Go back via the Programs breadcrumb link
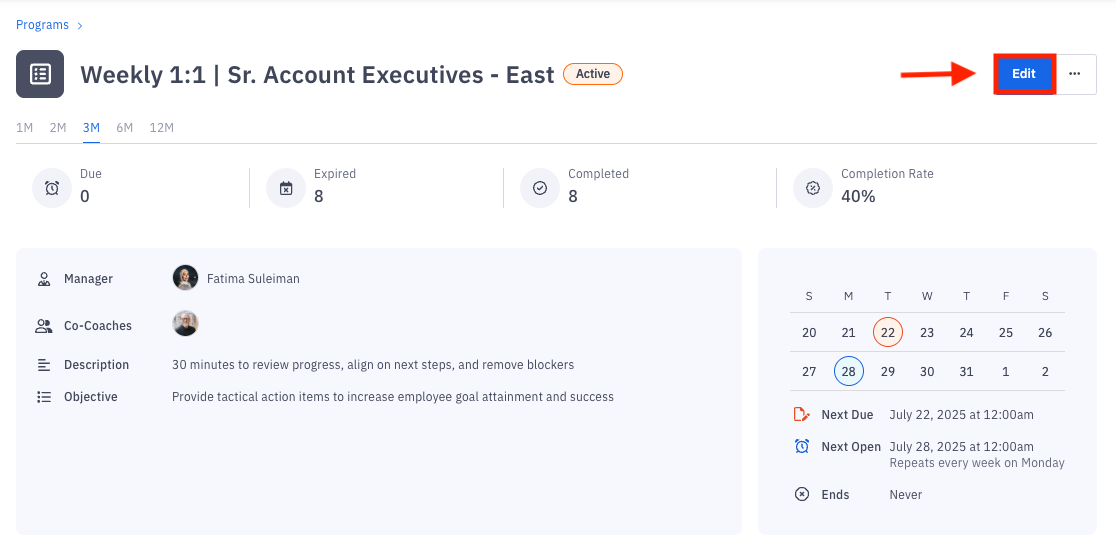The width and height of the screenshot is (1116, 547). [43, 25]
